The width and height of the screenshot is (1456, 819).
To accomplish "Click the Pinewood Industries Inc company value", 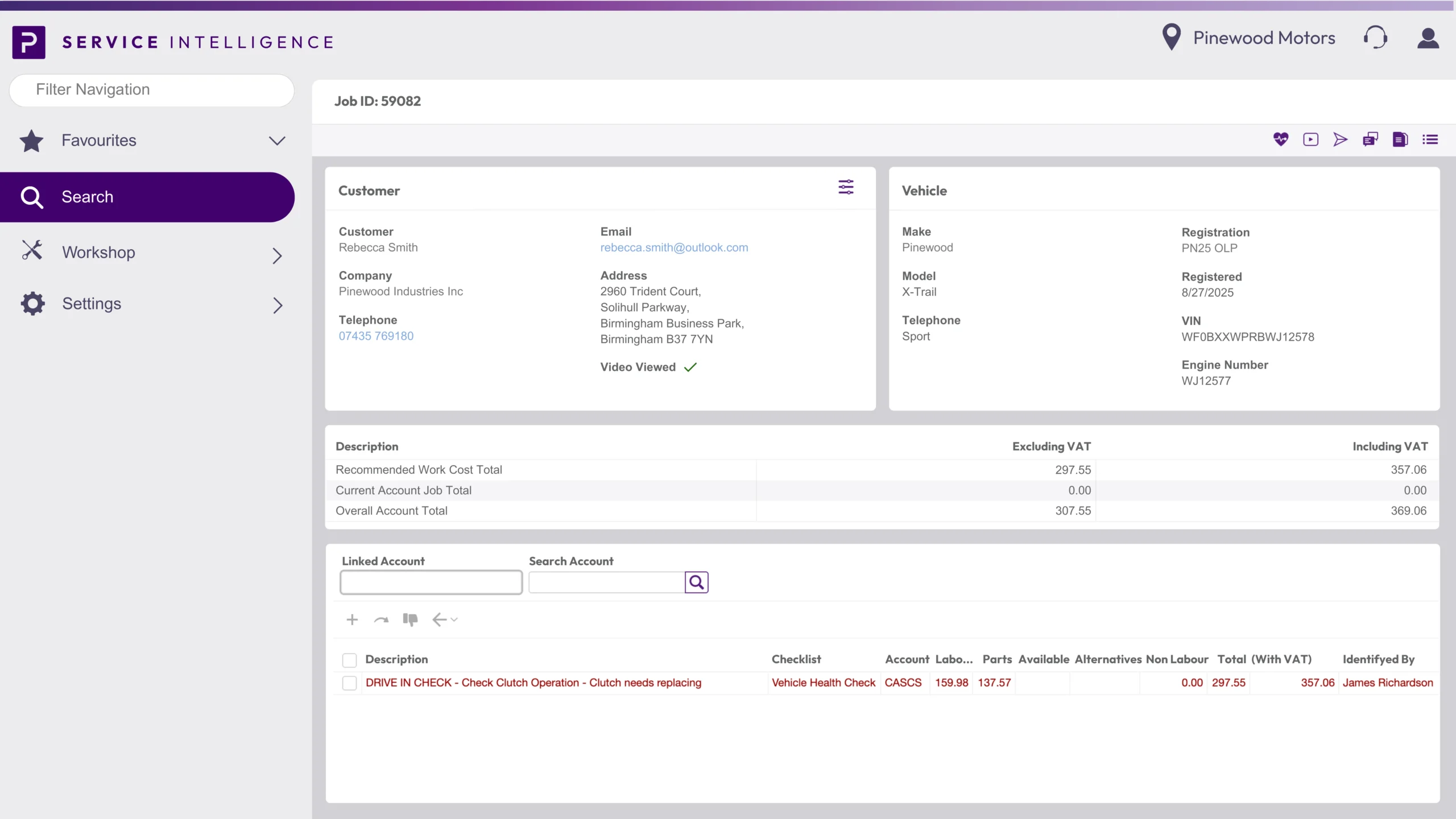I will tap(400, 291).
